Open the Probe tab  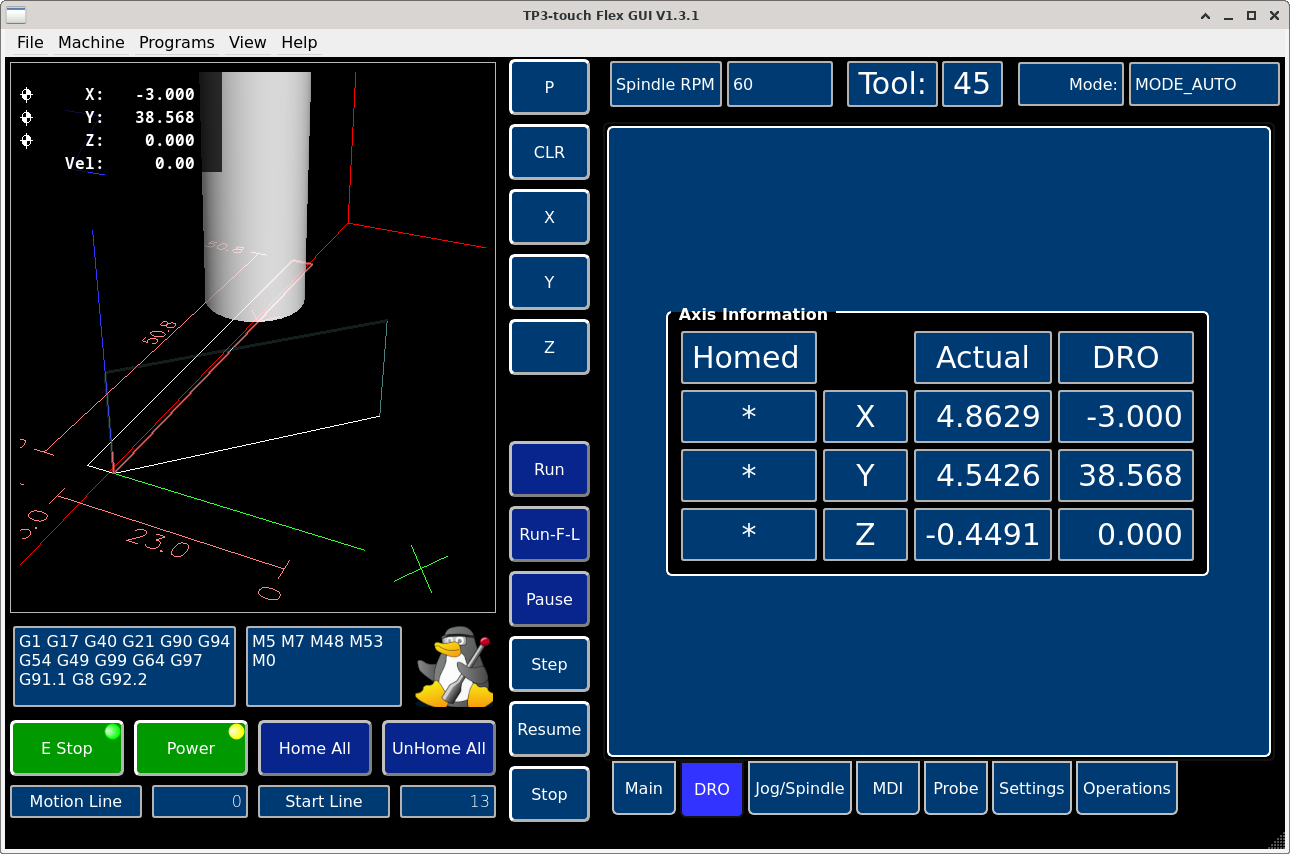(x=955, y=788)
